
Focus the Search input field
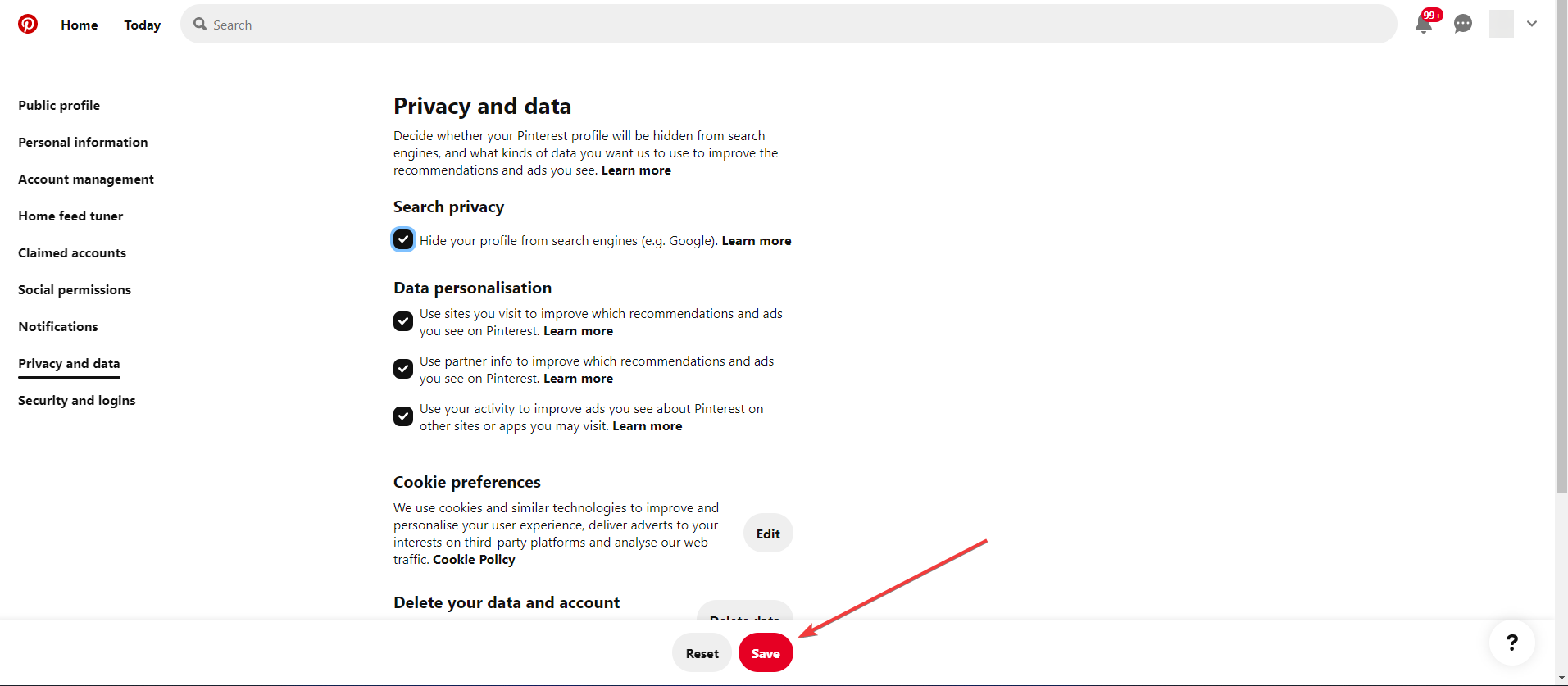pyautogui.click(x=789, y=25)
